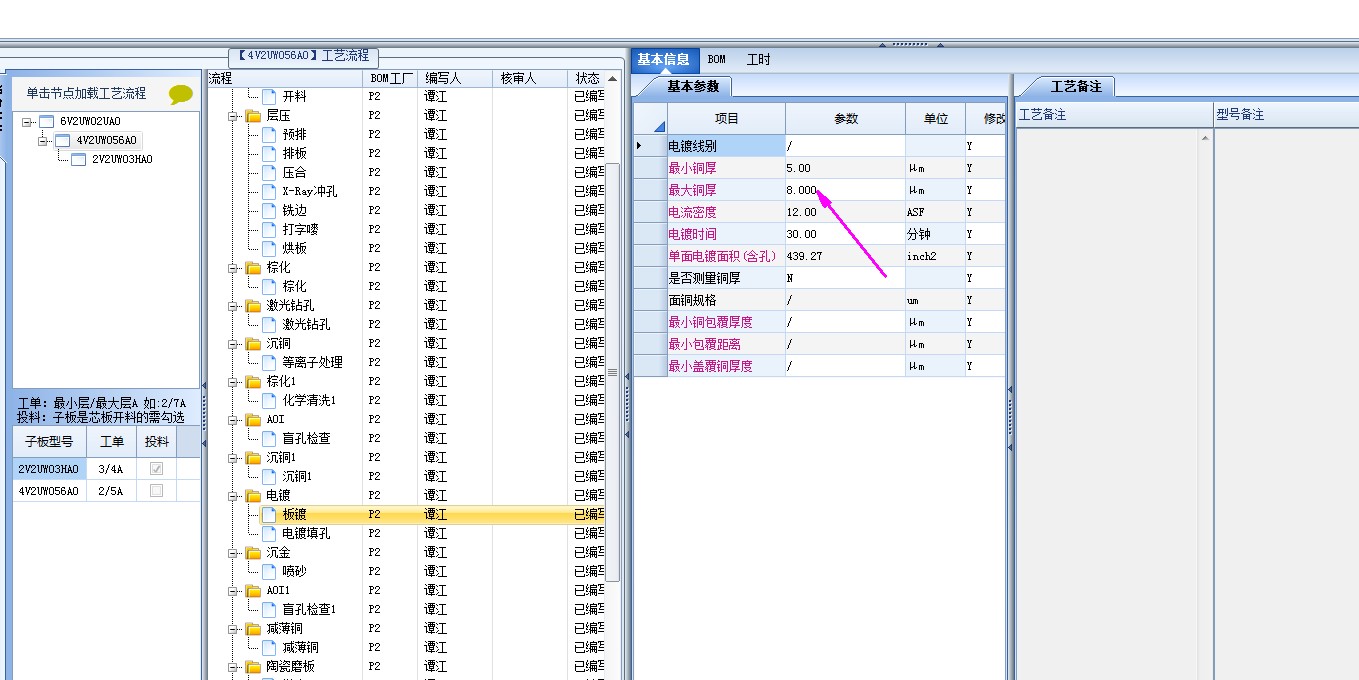1359x680 pixels.
Task: Sort by the 流程 column header
Action: 285,78
